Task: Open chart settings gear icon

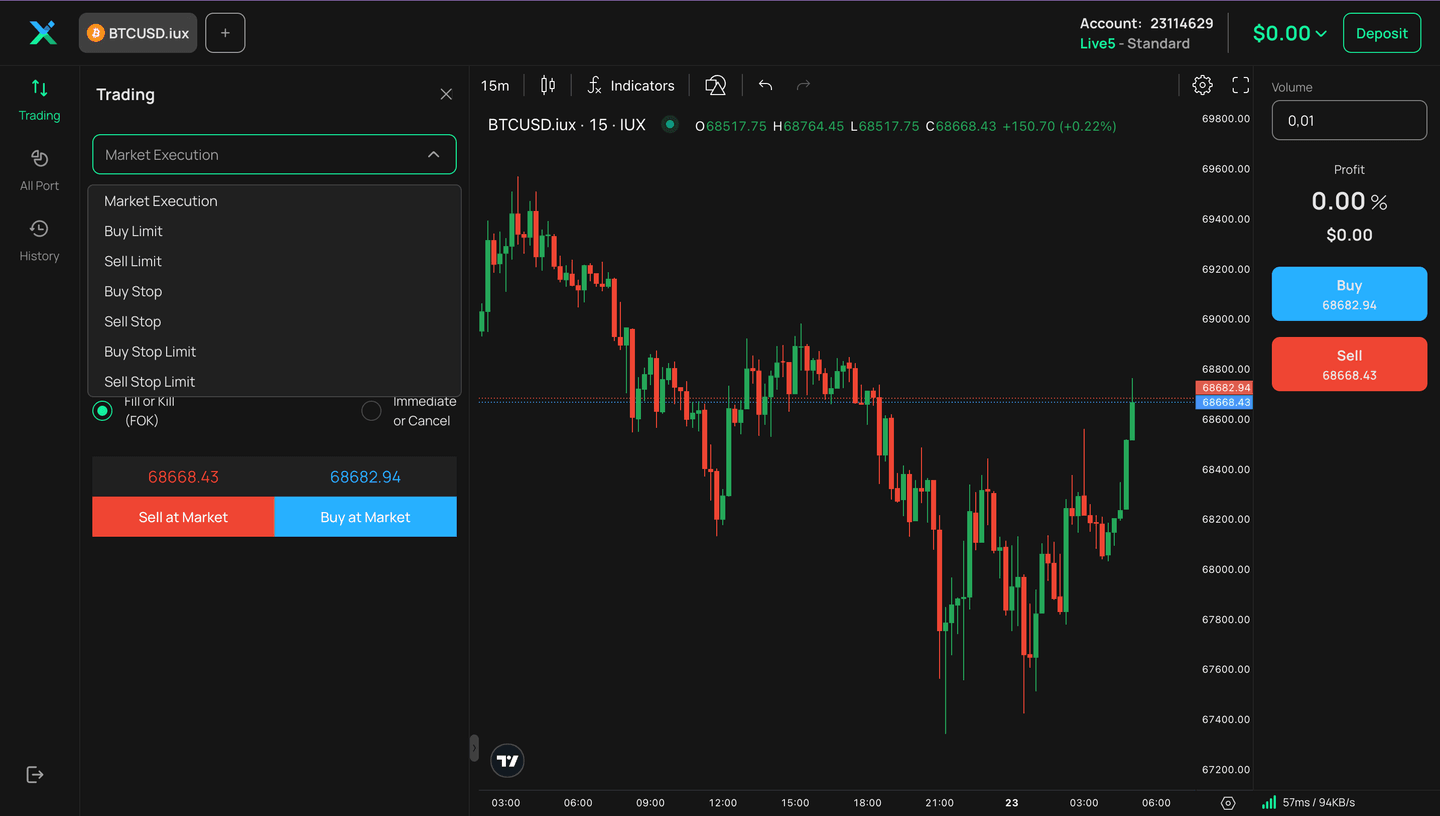Action: [x=1202, y=86]
